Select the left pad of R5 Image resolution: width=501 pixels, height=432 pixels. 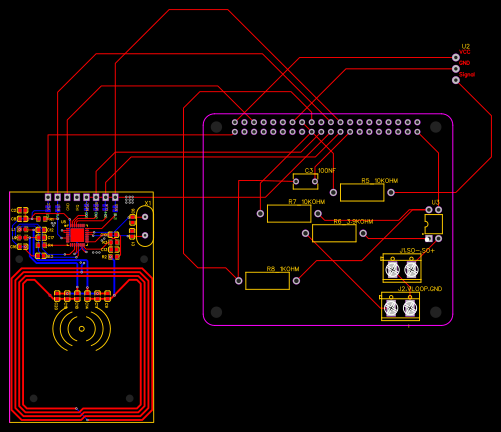pyautogui.click(x=333, y=192)
